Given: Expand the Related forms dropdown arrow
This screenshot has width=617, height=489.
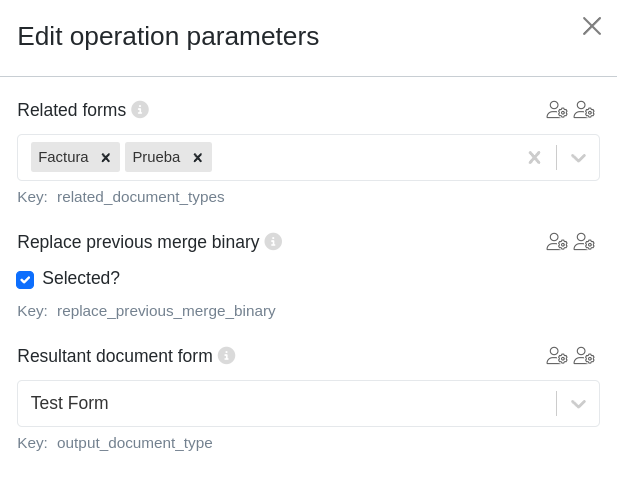Looking at the screenshot, I should click(x=578, y=158).
